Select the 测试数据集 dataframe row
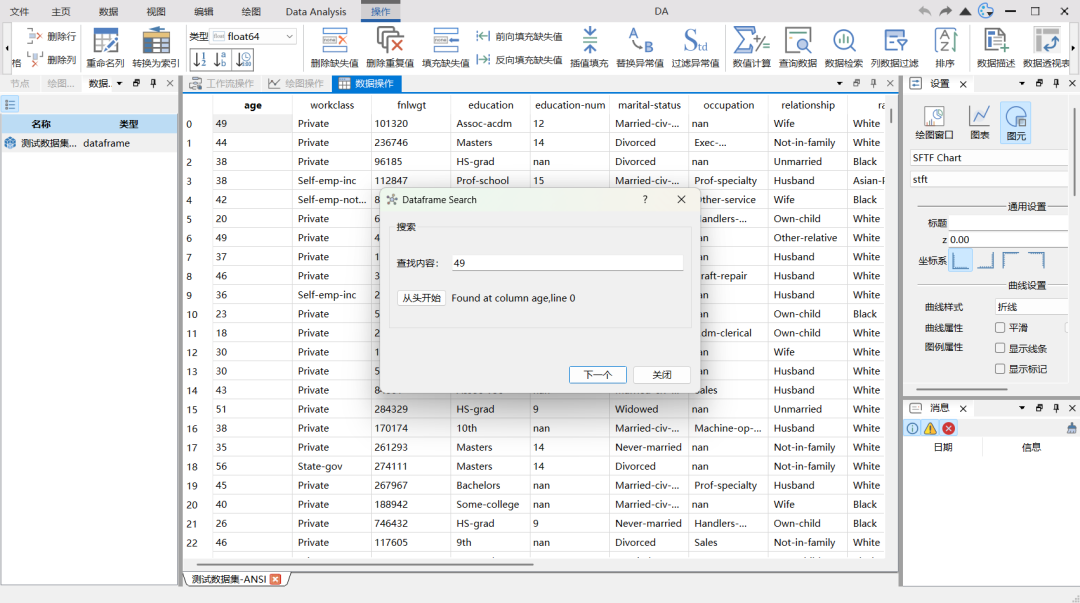Viewport: 1080px width, 603px height. pyautogui.click(x=90, y=143)
